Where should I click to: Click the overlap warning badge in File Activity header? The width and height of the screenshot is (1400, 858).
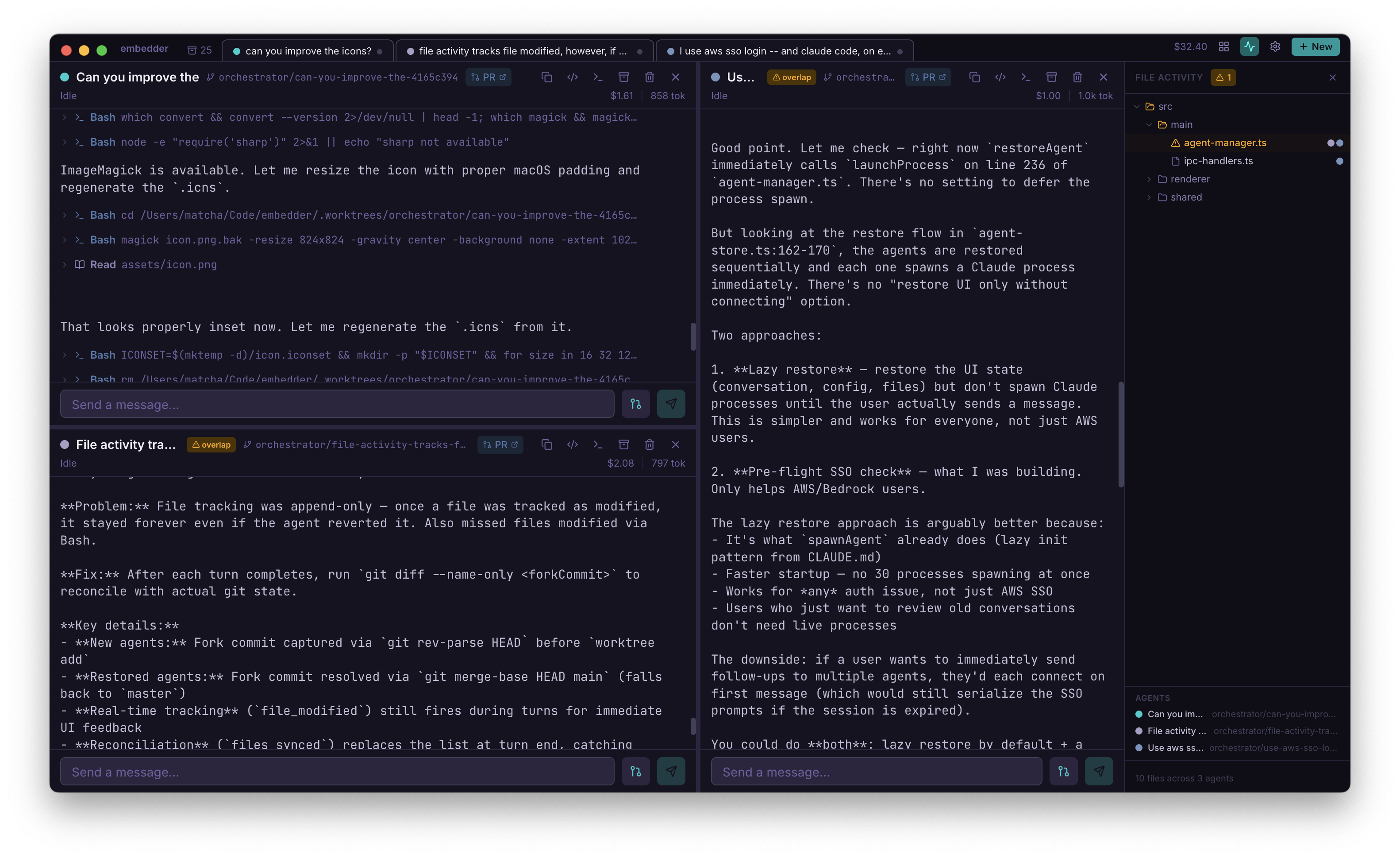(x=1223, y=77)
